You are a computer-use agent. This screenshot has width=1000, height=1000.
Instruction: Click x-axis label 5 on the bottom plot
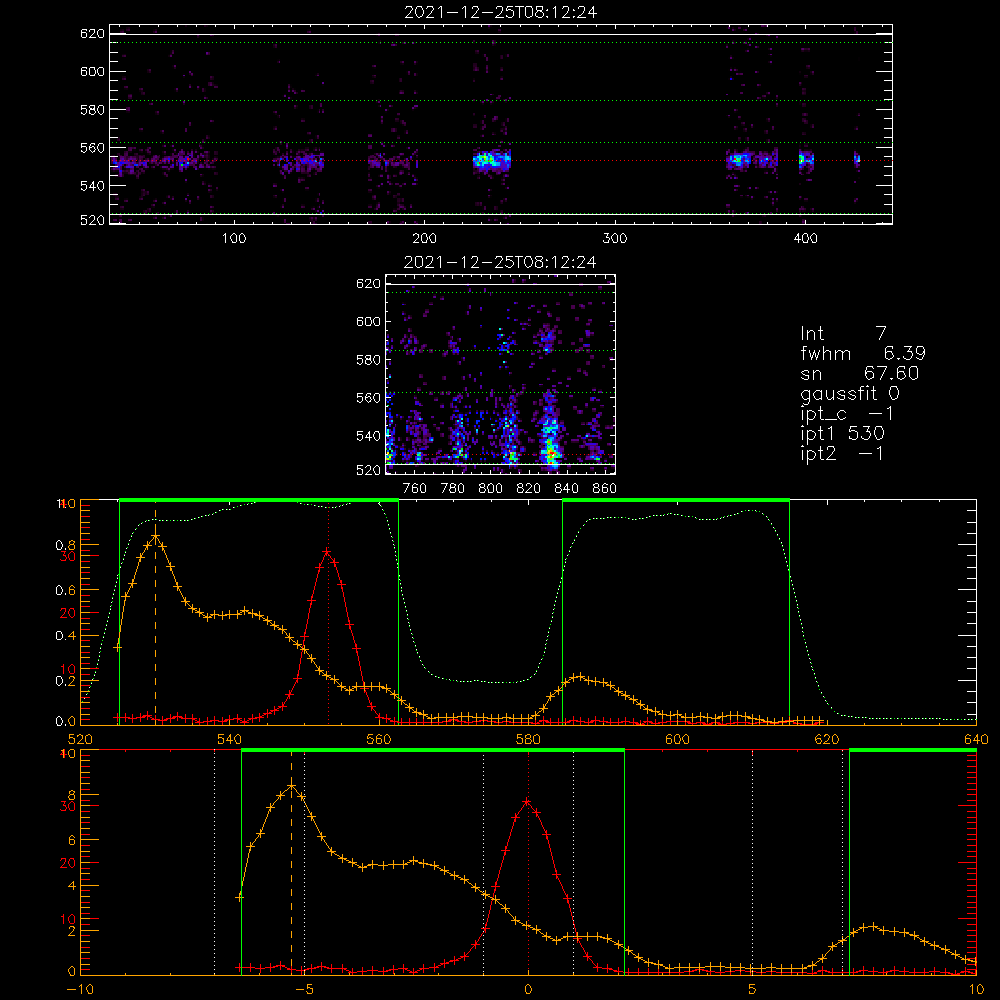tap(753, 989)
